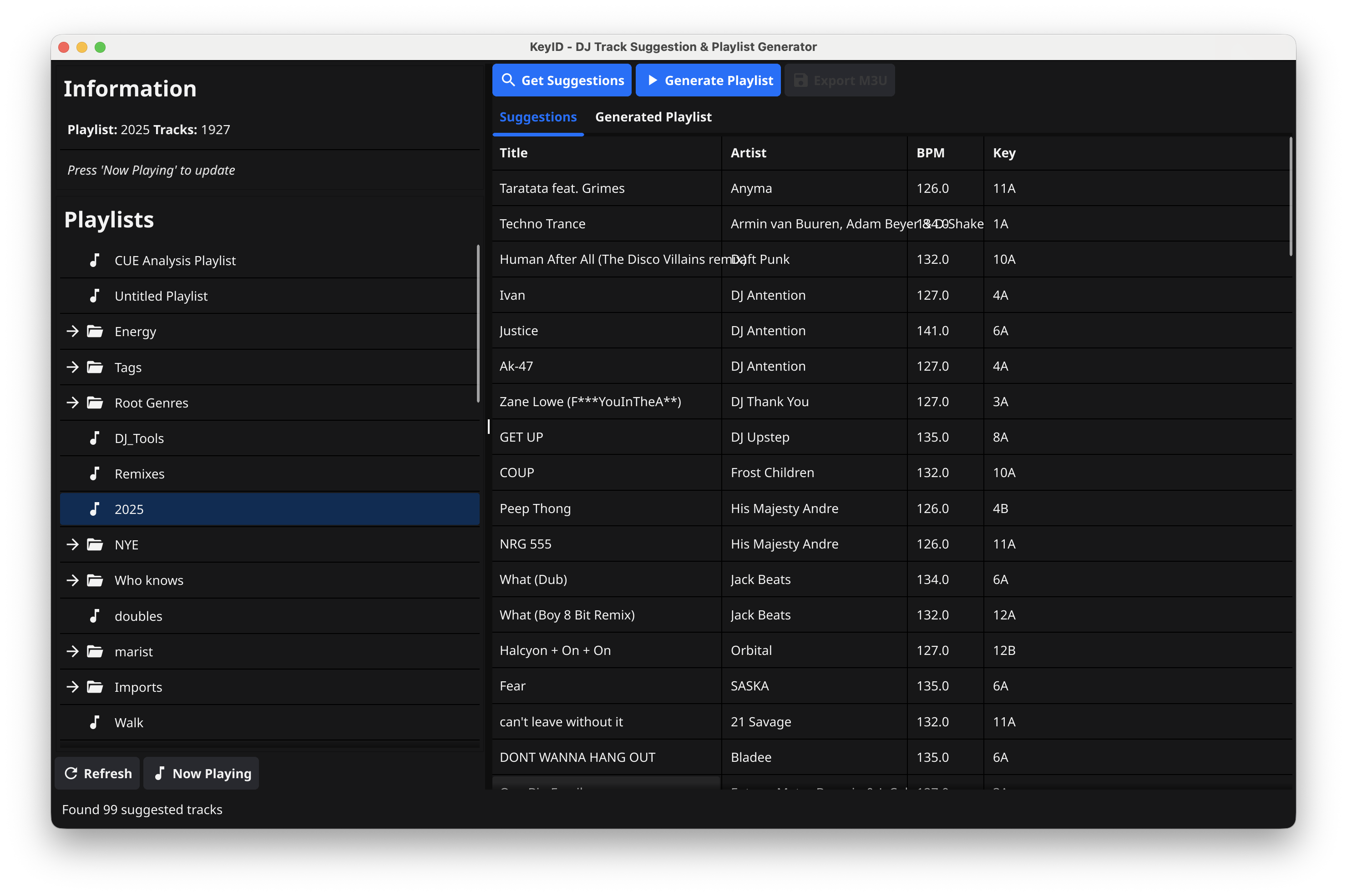Sort by the BPM column header
This screenshot has height=896, width=1347.
[945, 152]
